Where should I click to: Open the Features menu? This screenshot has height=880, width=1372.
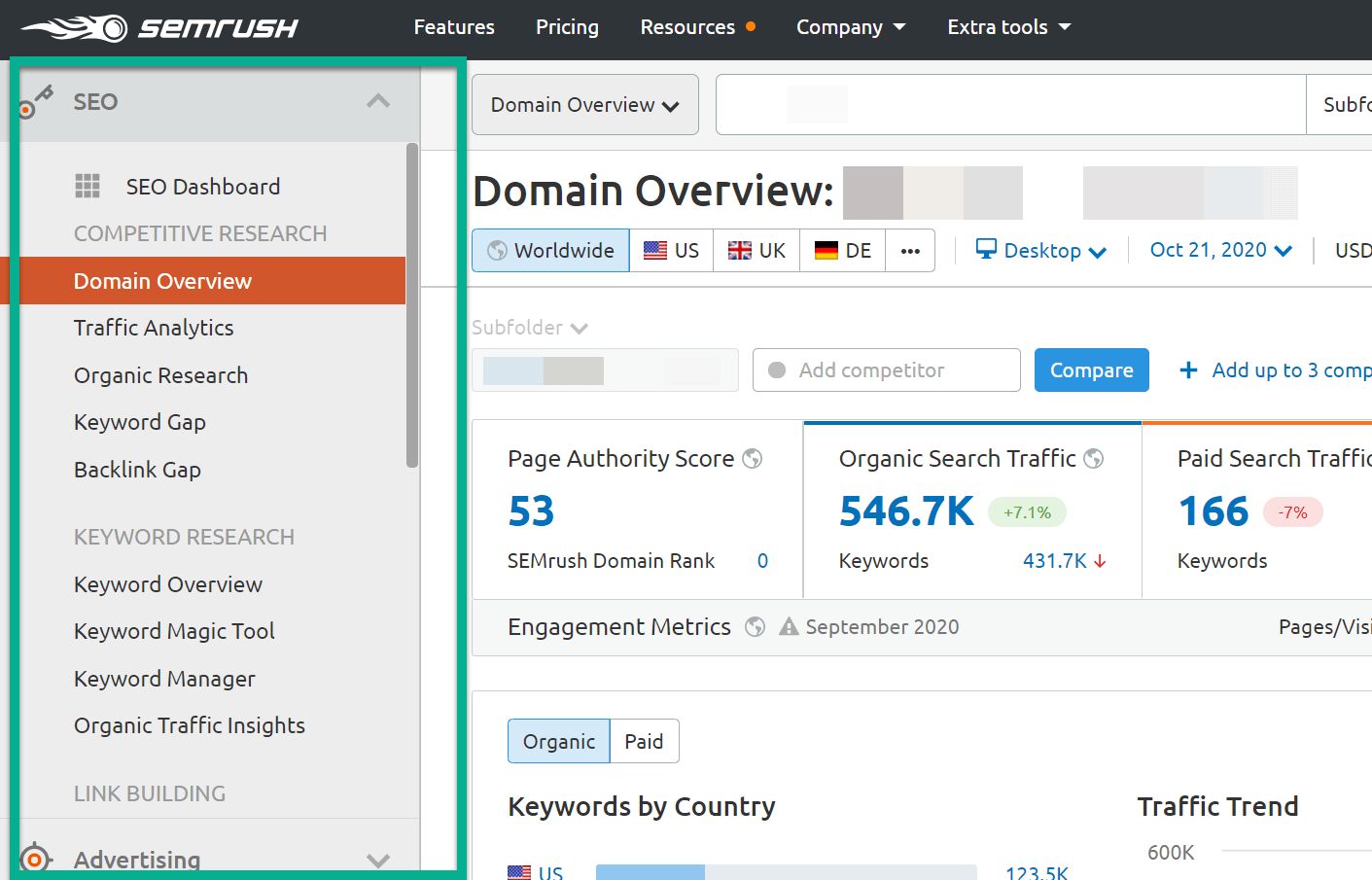point(454,27)
